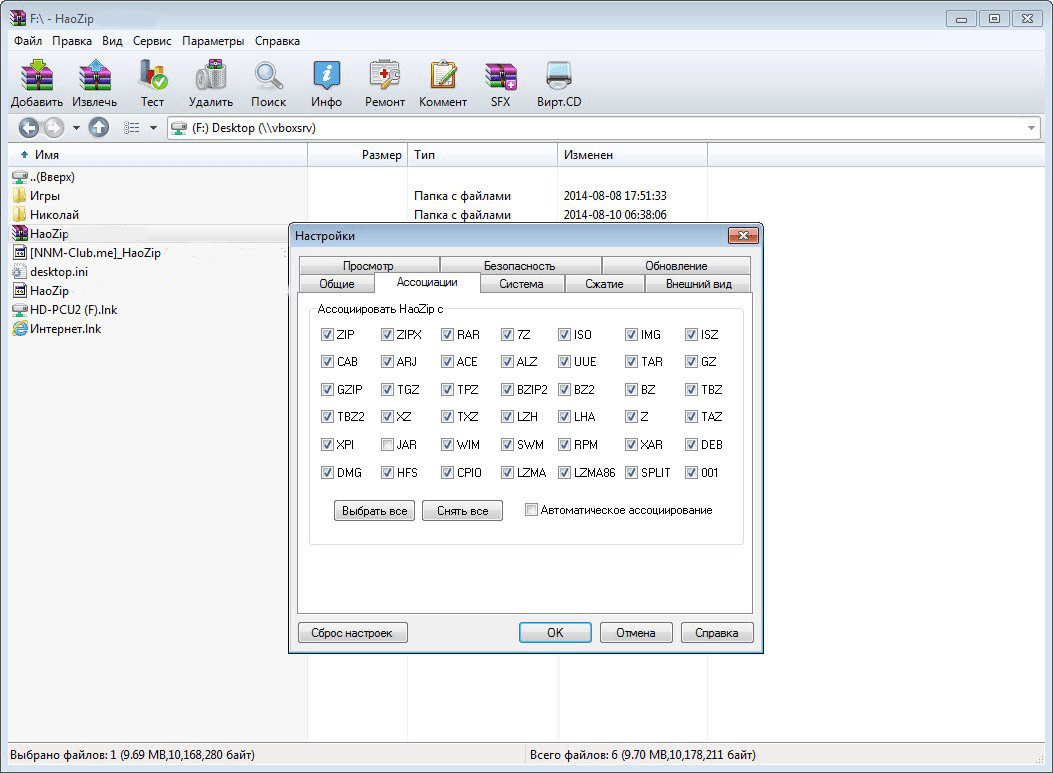The height and width of the screenshot is (773, 1053).
Task: Switch to the Общие tab
Action: pos(336,284)
